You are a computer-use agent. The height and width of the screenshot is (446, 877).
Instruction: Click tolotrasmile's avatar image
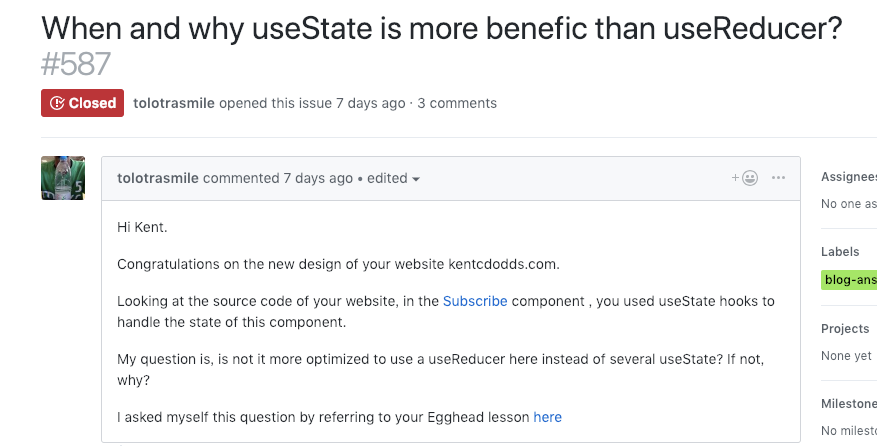(62, 178)
